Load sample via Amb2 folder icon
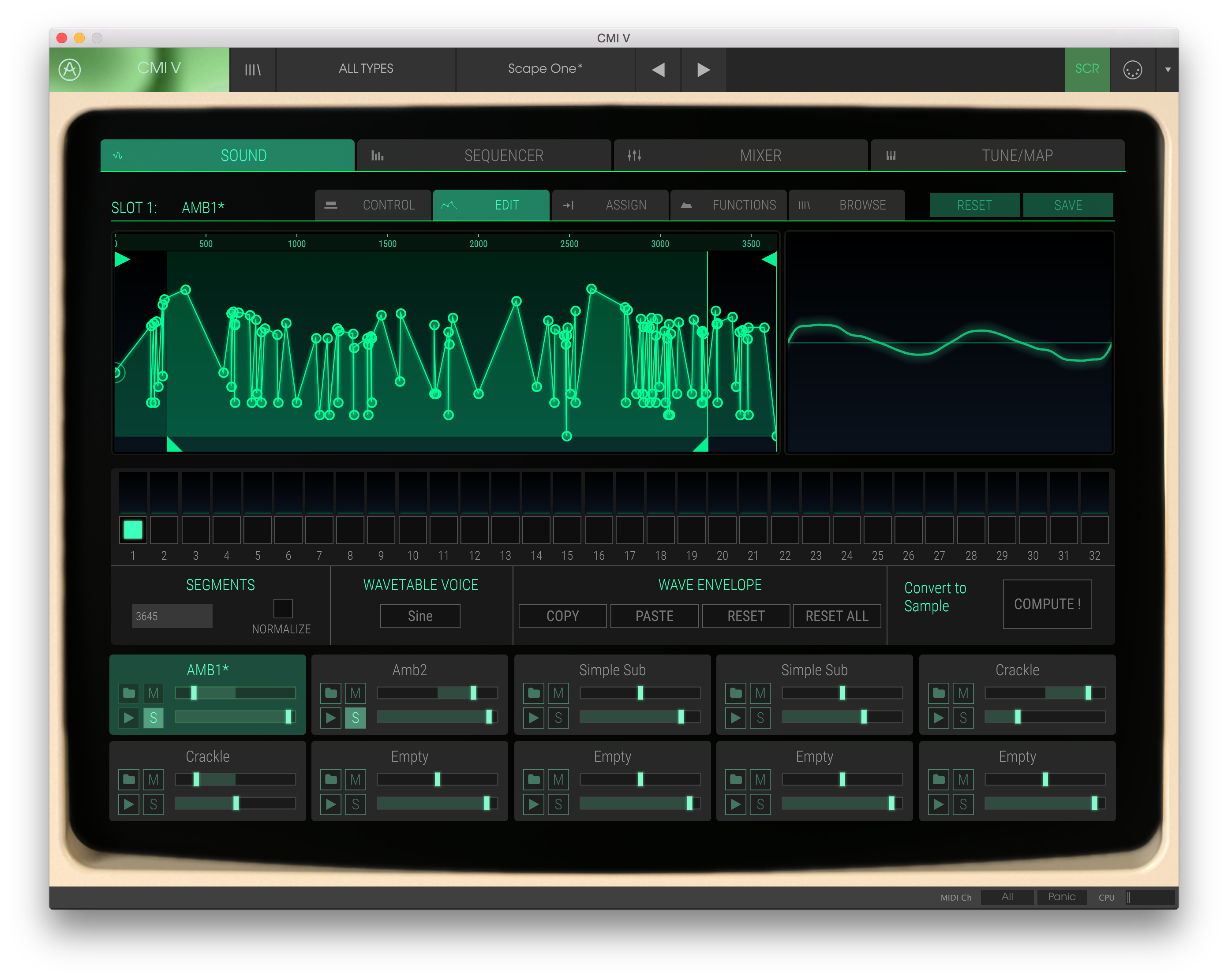1228x980 pixels. [331, 693]
